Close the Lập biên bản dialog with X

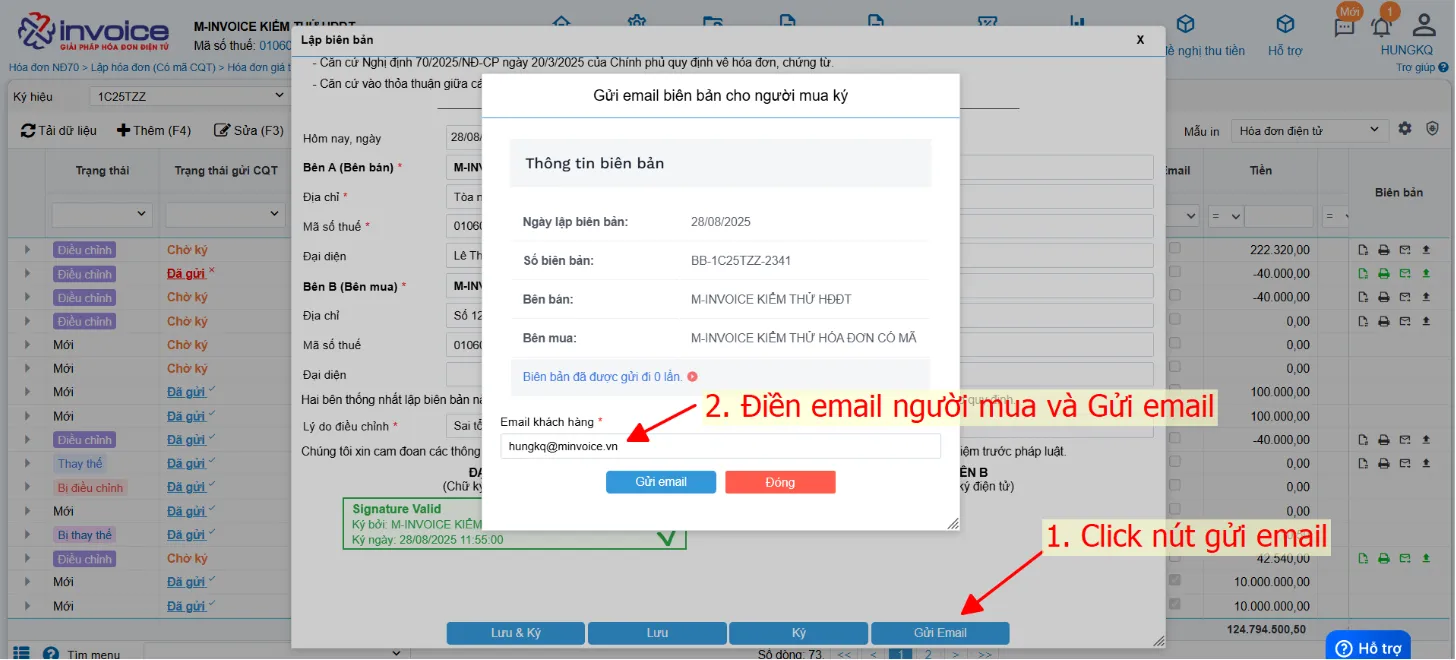[1140, 40]
